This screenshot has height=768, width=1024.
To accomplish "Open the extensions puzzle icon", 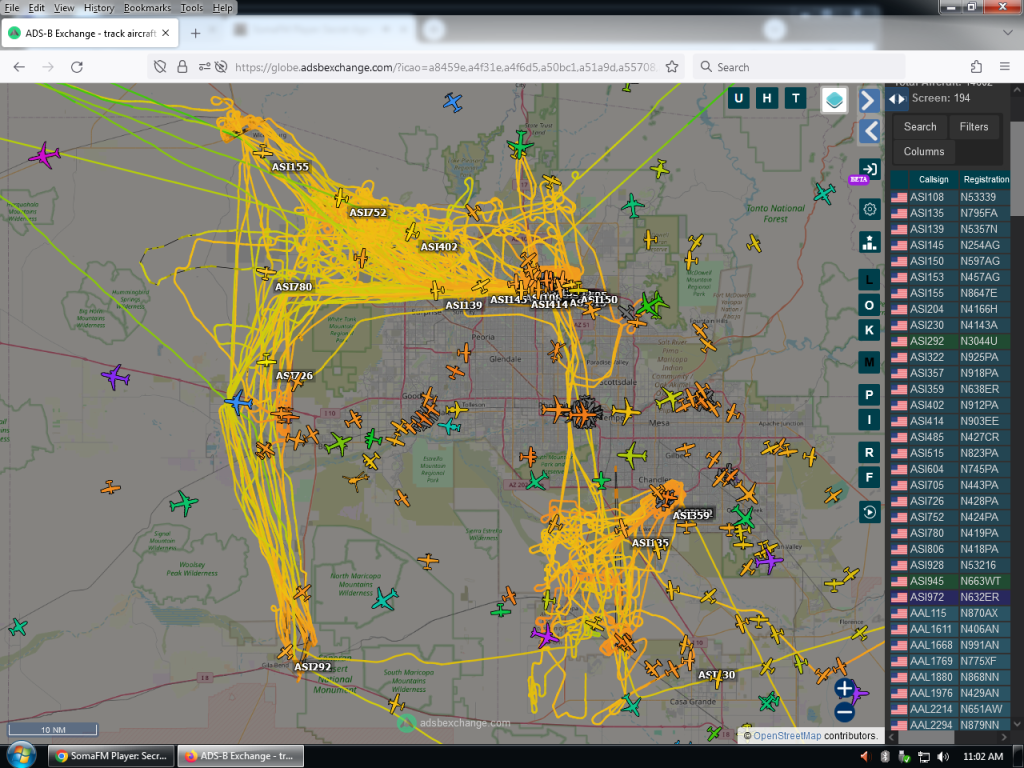I will coord(976,67).
